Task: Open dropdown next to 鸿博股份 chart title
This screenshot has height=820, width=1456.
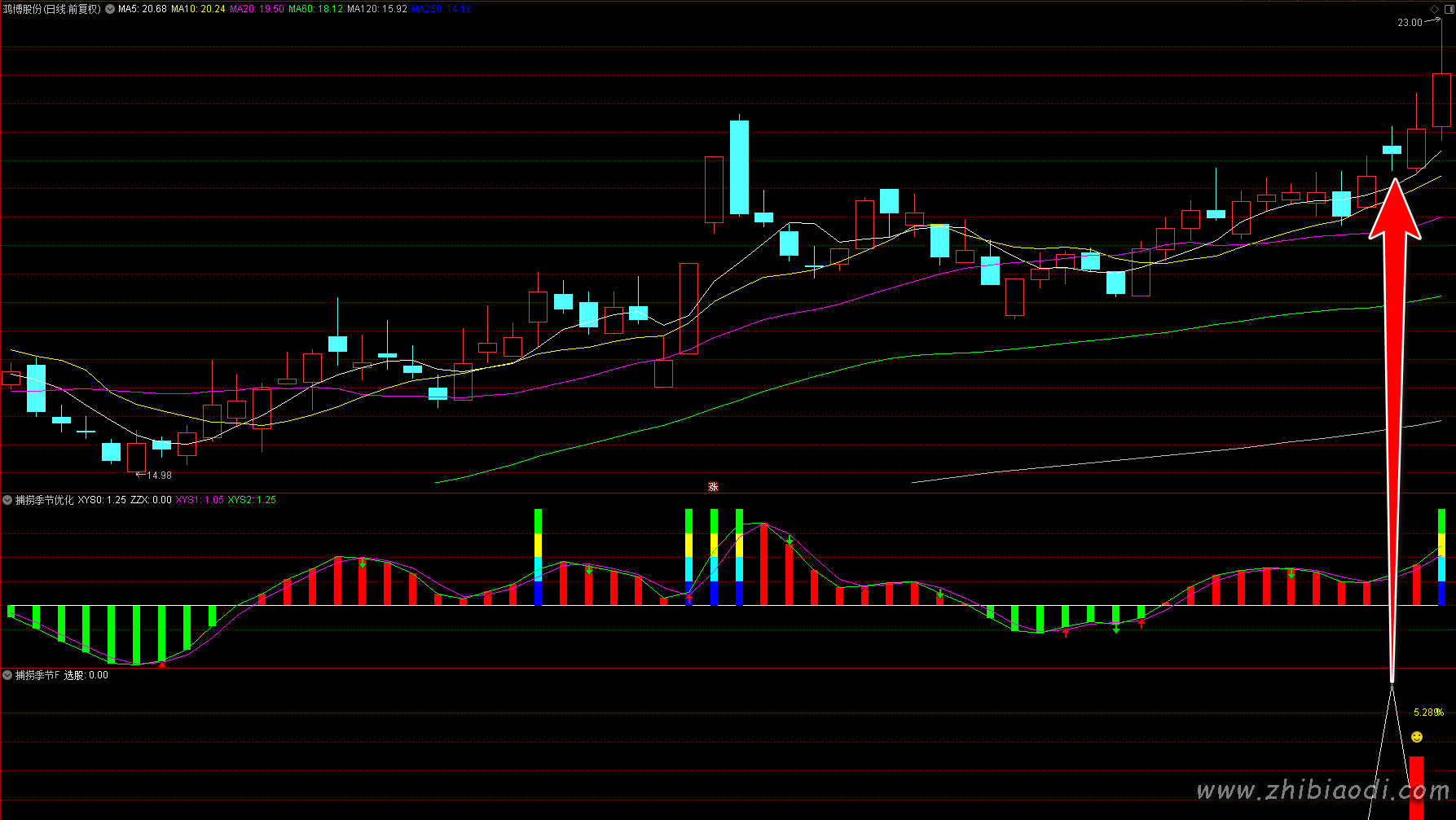Action: pos(110,9)
